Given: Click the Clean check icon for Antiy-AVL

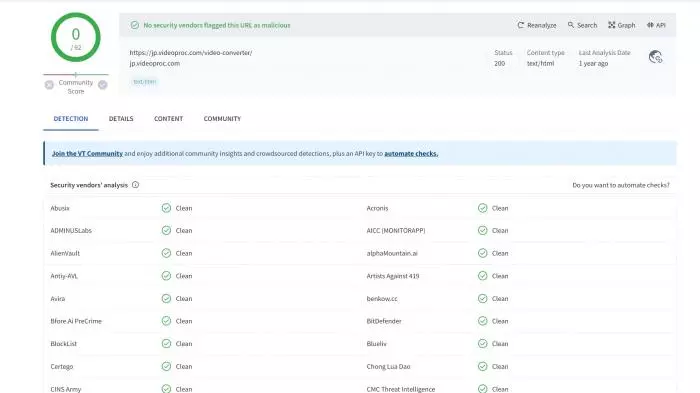Looking at the screenshot, I should point(166,276).
